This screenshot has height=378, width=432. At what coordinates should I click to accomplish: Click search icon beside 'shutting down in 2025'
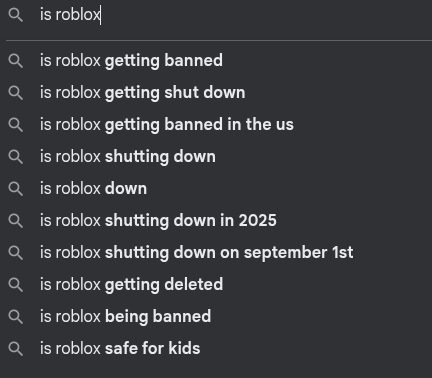click(16, 221)
